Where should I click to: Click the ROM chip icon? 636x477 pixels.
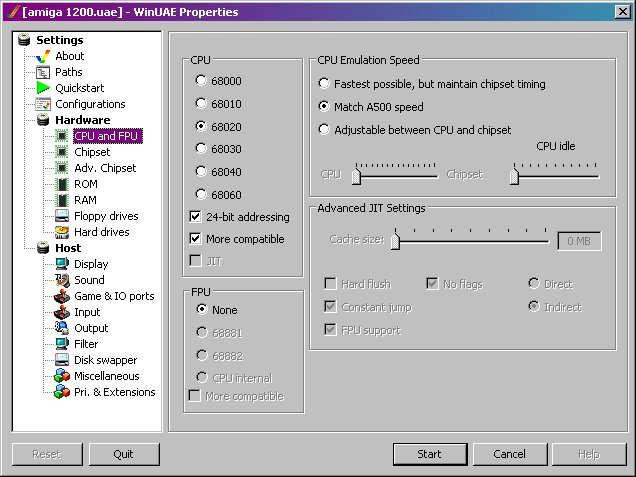click(62, 184)
